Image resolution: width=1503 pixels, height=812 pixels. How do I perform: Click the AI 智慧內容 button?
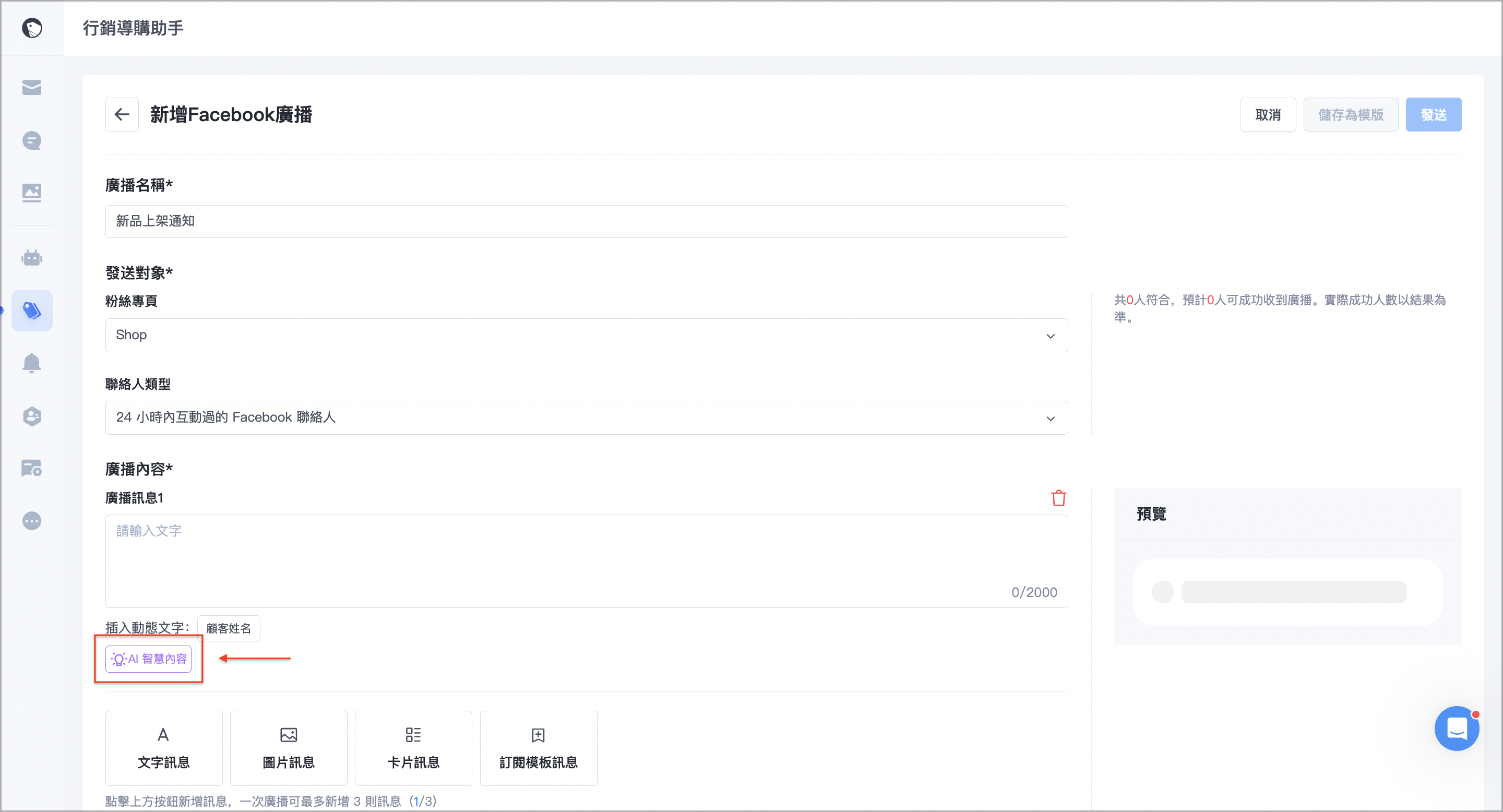(148, 659)
